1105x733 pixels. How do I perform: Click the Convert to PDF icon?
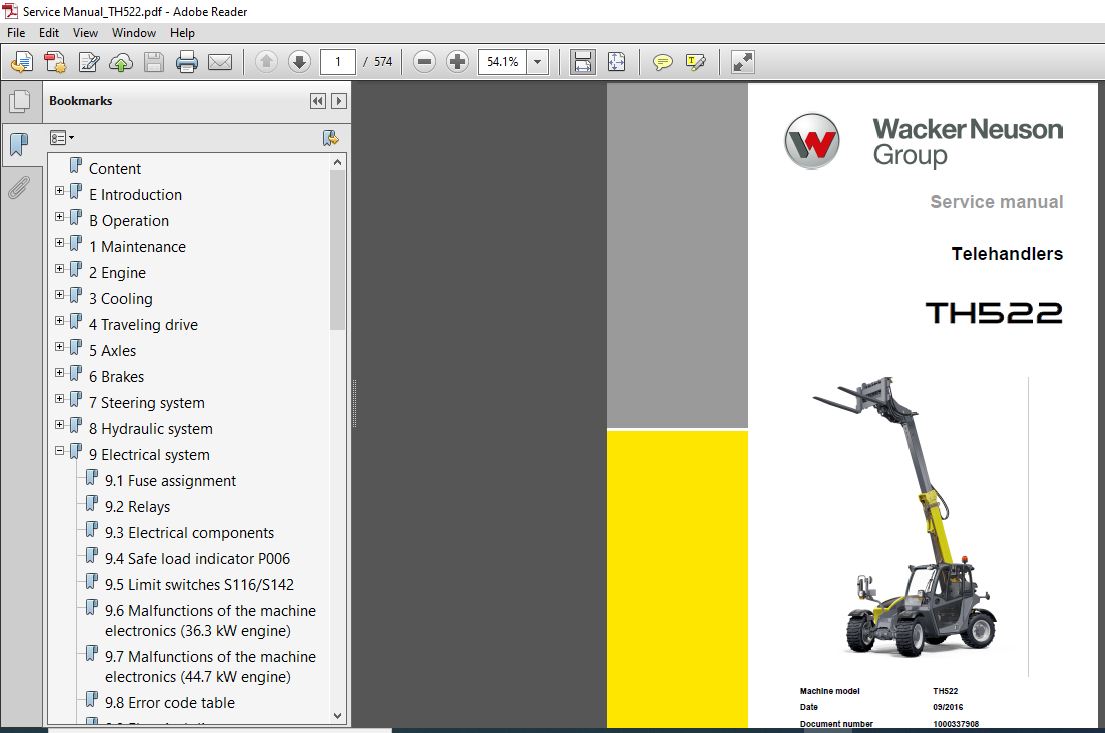click(55, 62)
